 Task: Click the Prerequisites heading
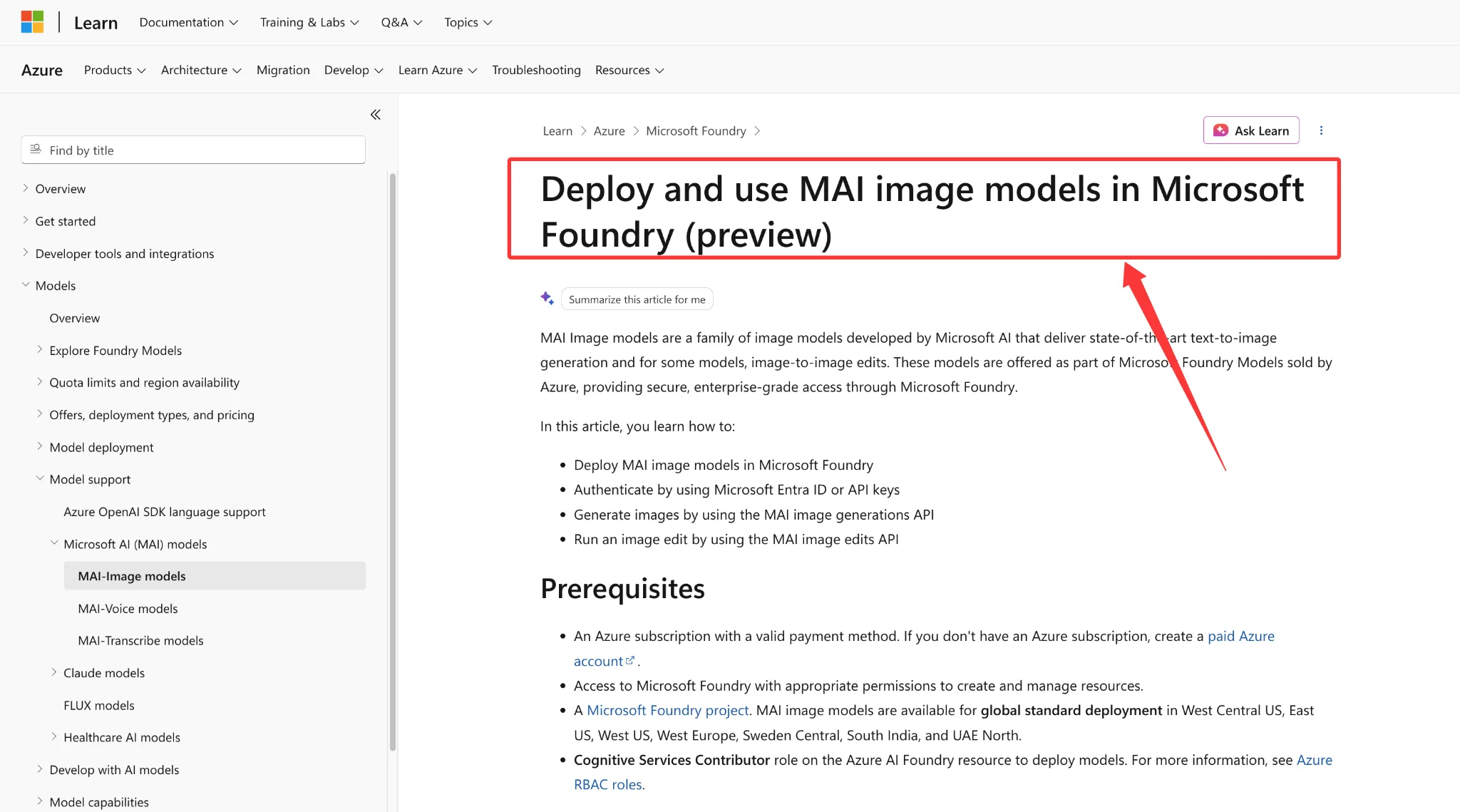click(x=622, y=589)
